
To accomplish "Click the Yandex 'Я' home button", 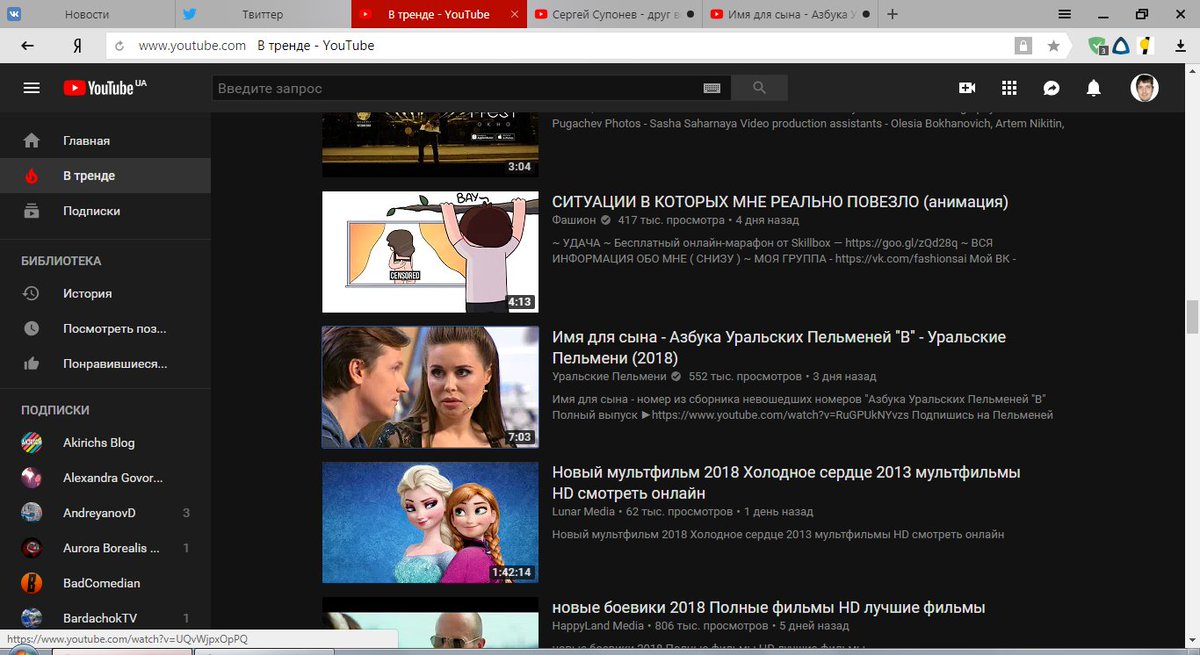I will coord(77,46).
